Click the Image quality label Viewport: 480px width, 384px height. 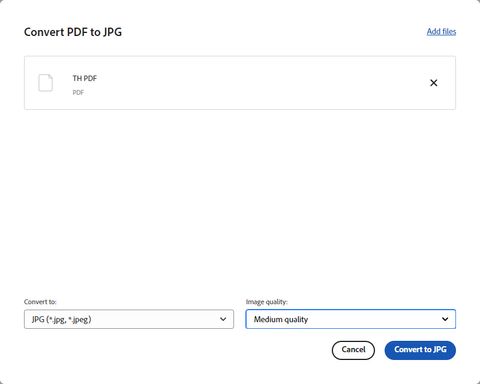click(x=267, y=302)
